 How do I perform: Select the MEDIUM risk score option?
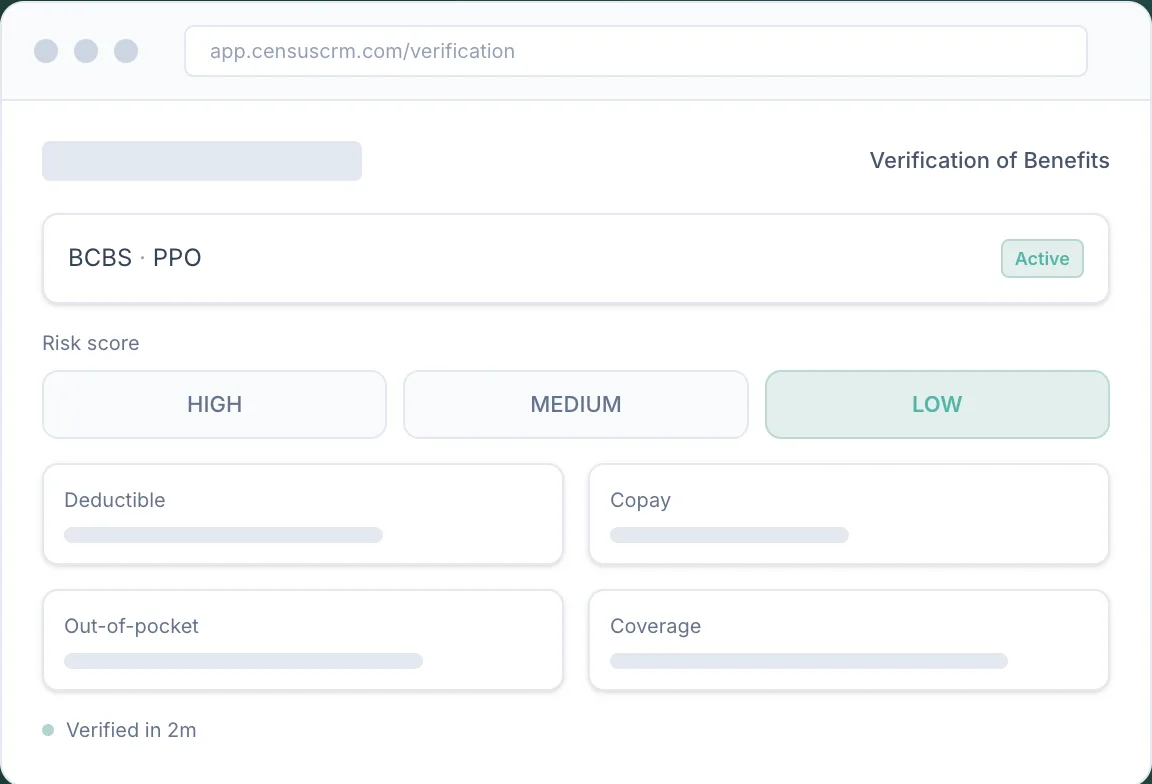pyautogui.click(x=576, y=404)
